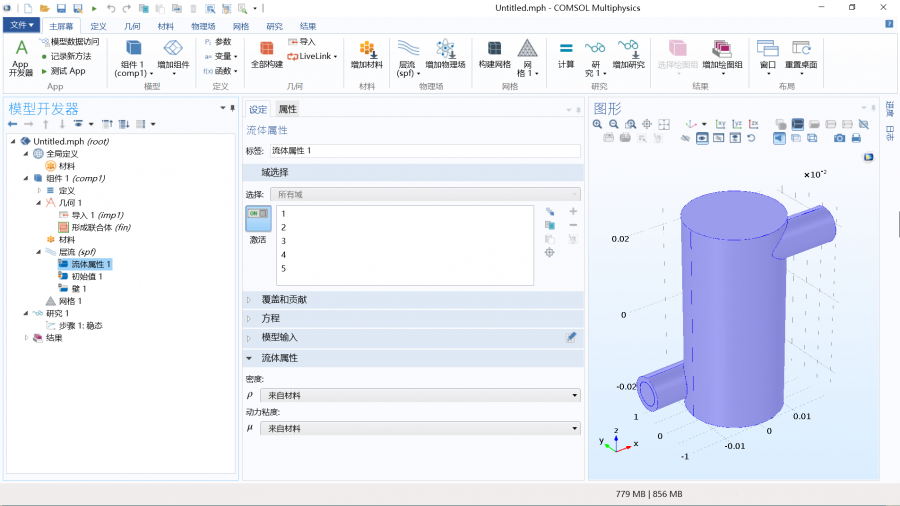
Task: Switch to the zx-plane view
Action: [754, 124]
